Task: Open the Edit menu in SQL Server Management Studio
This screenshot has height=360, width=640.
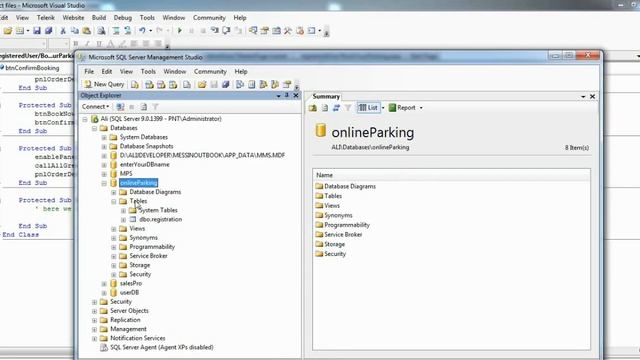Action: 107,71
